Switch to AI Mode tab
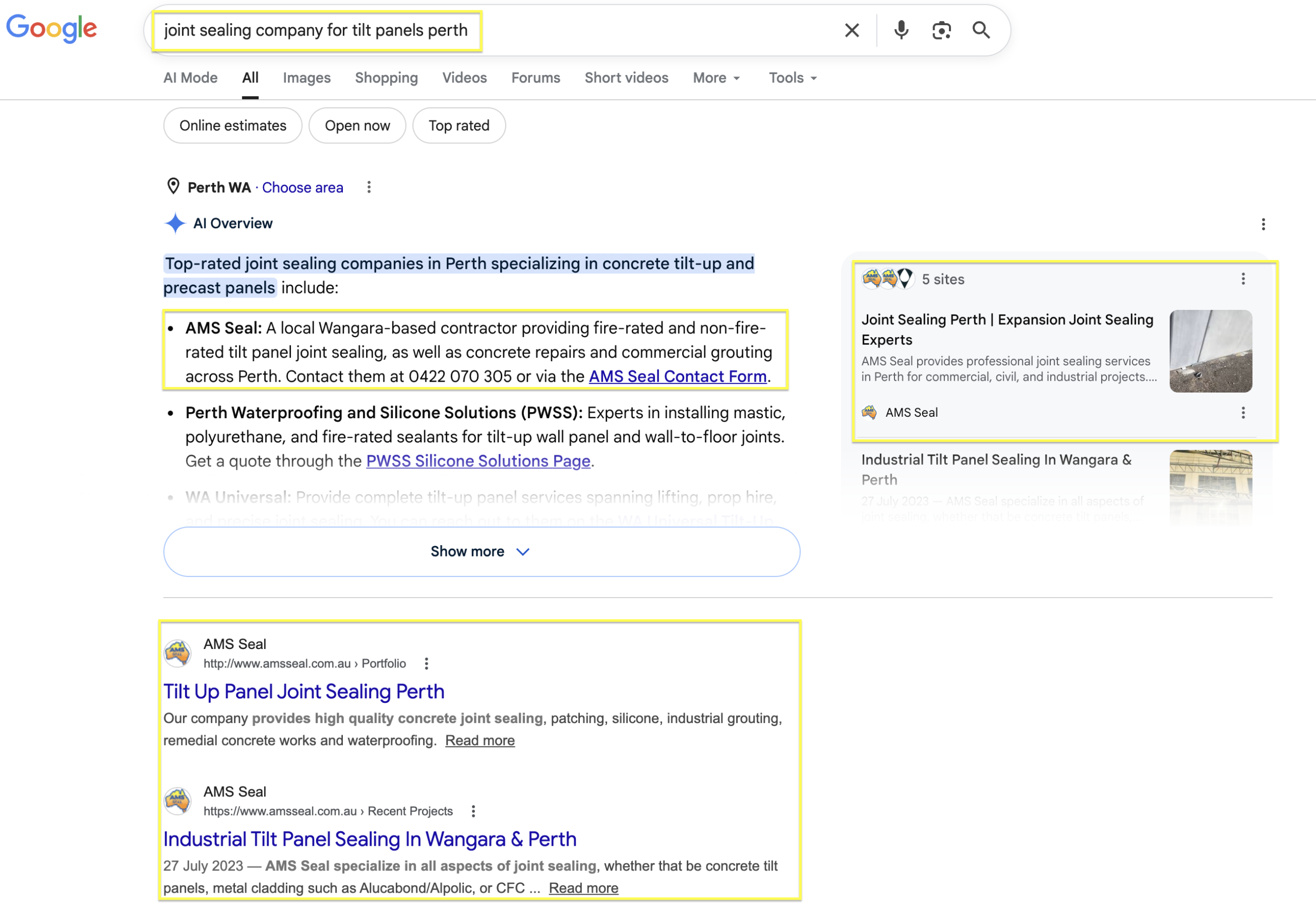The image size is (1316, 909). coord(190,78)
